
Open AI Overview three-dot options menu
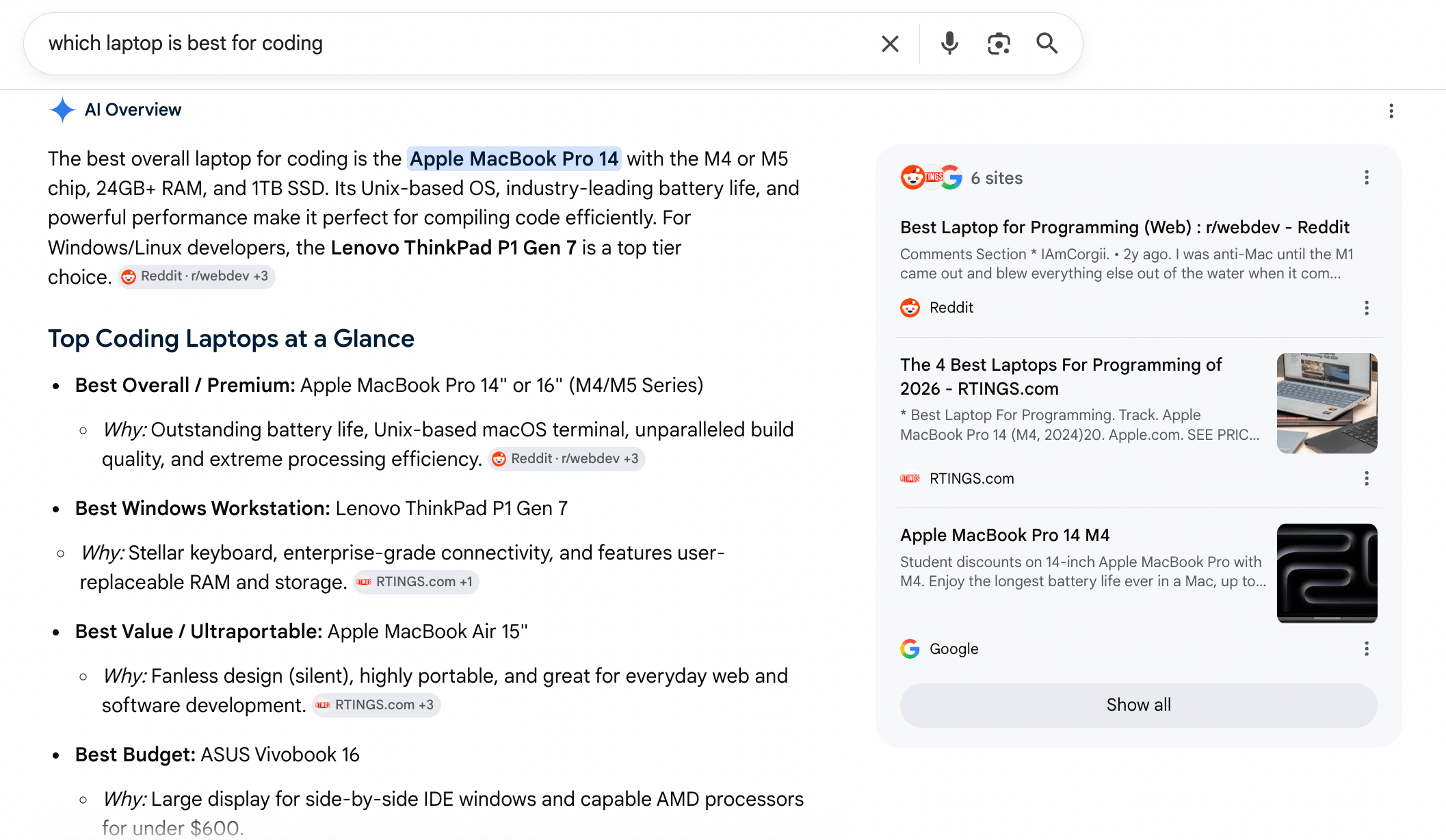click(x=1391, y=111)
